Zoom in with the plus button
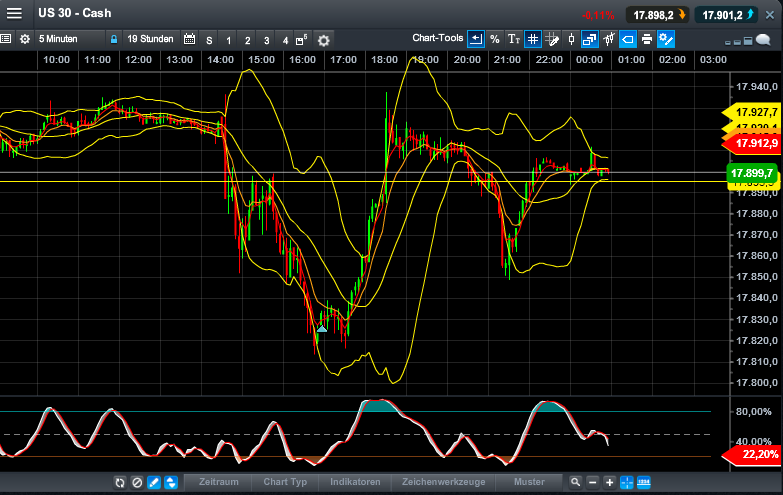 609,483
